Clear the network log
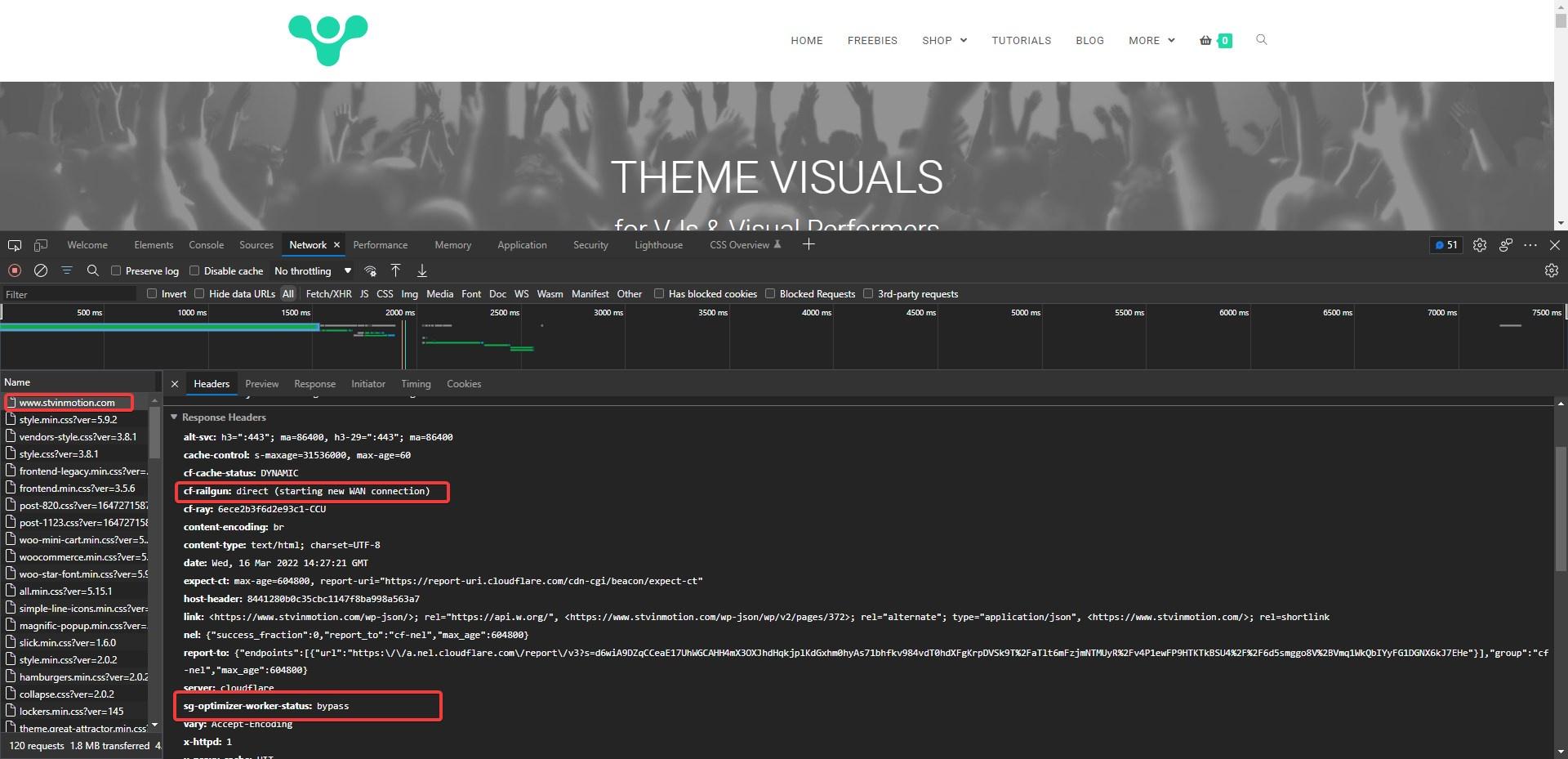Screen dimensions: 1568x759 click(41, 270)
